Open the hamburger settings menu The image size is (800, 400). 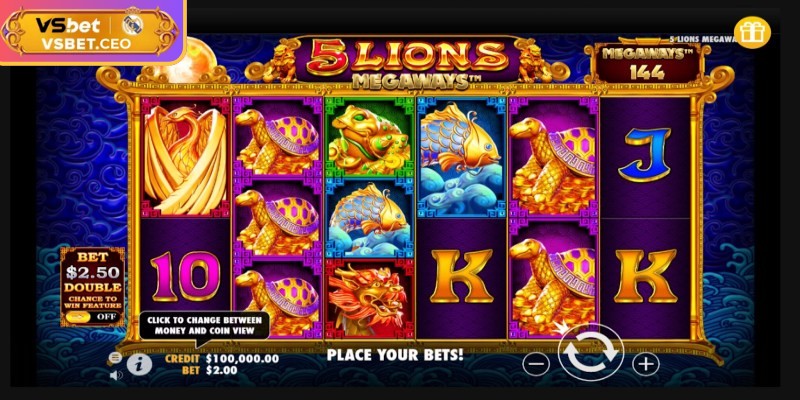pyautogui.click(x=115, y=358)
